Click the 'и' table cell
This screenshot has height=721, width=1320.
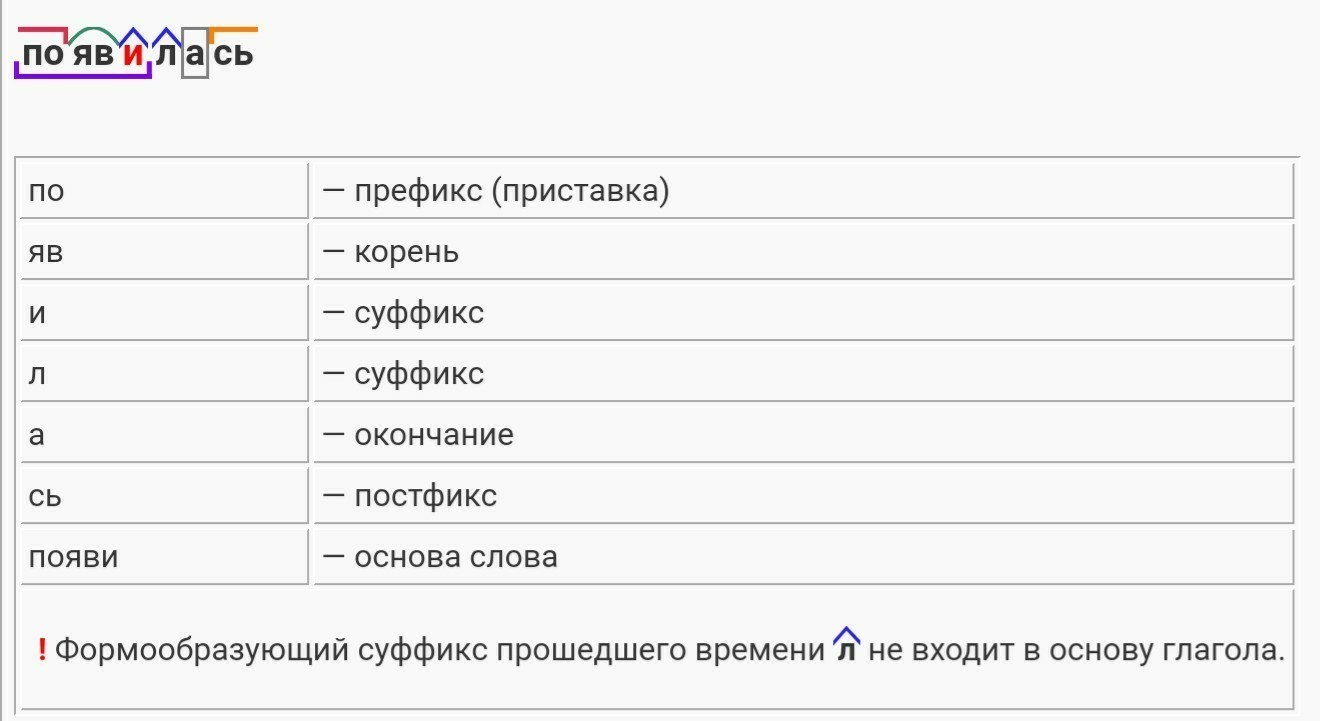click(164, 312)
